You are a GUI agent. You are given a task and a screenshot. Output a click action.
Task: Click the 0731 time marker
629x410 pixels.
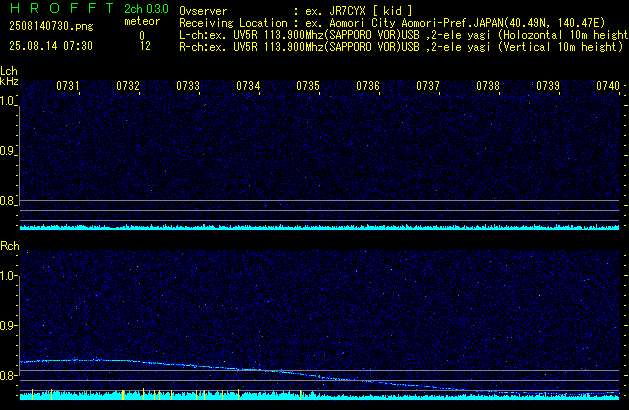click(68, 86)
